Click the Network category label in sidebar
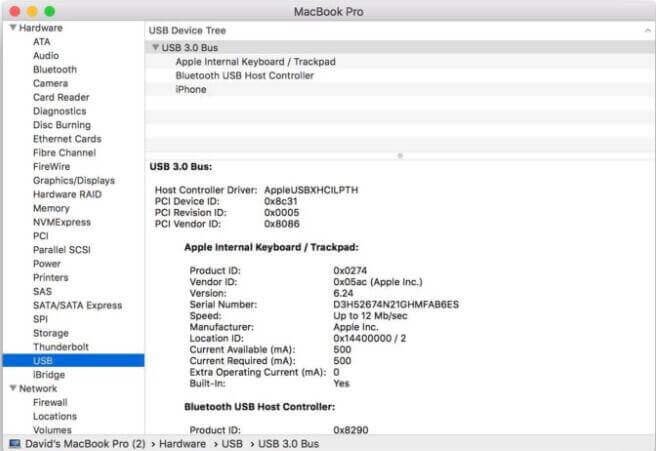The width and height of the screenshot is (656, 451). [38, 388]
